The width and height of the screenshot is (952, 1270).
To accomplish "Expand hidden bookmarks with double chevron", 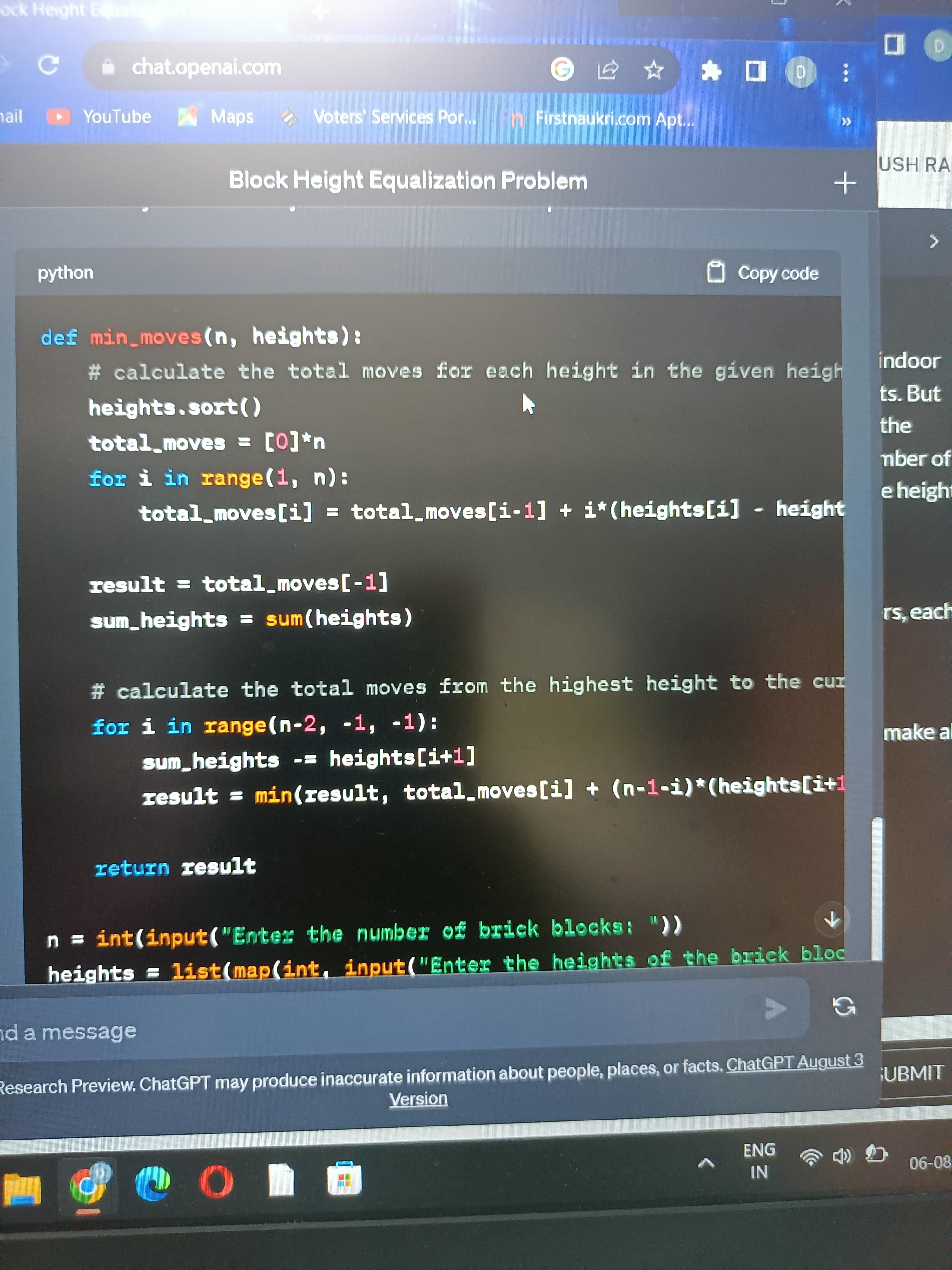I will pos(846,122).
